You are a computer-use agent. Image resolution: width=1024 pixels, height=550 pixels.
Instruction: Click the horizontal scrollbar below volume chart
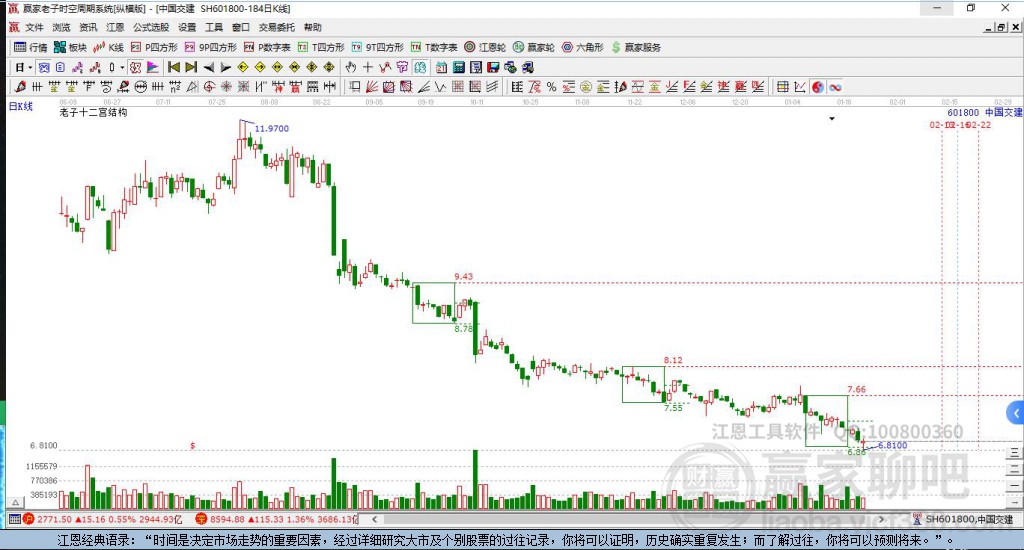tap(640, 520)
